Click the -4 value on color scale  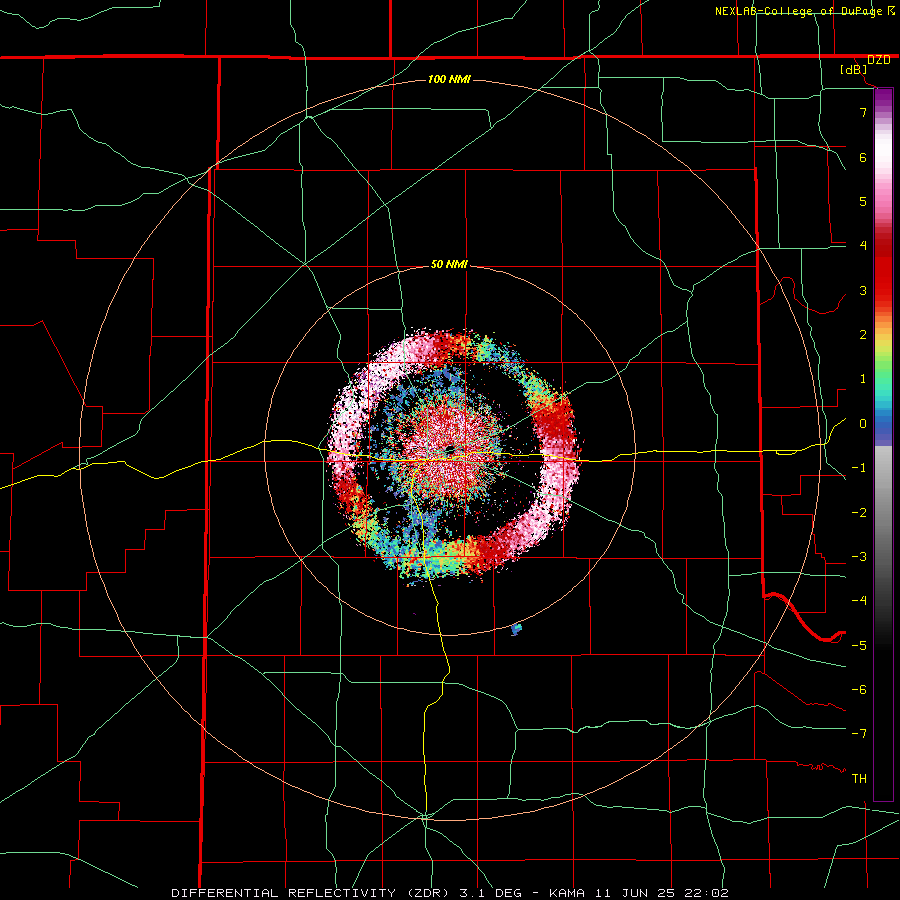point(859,600)
